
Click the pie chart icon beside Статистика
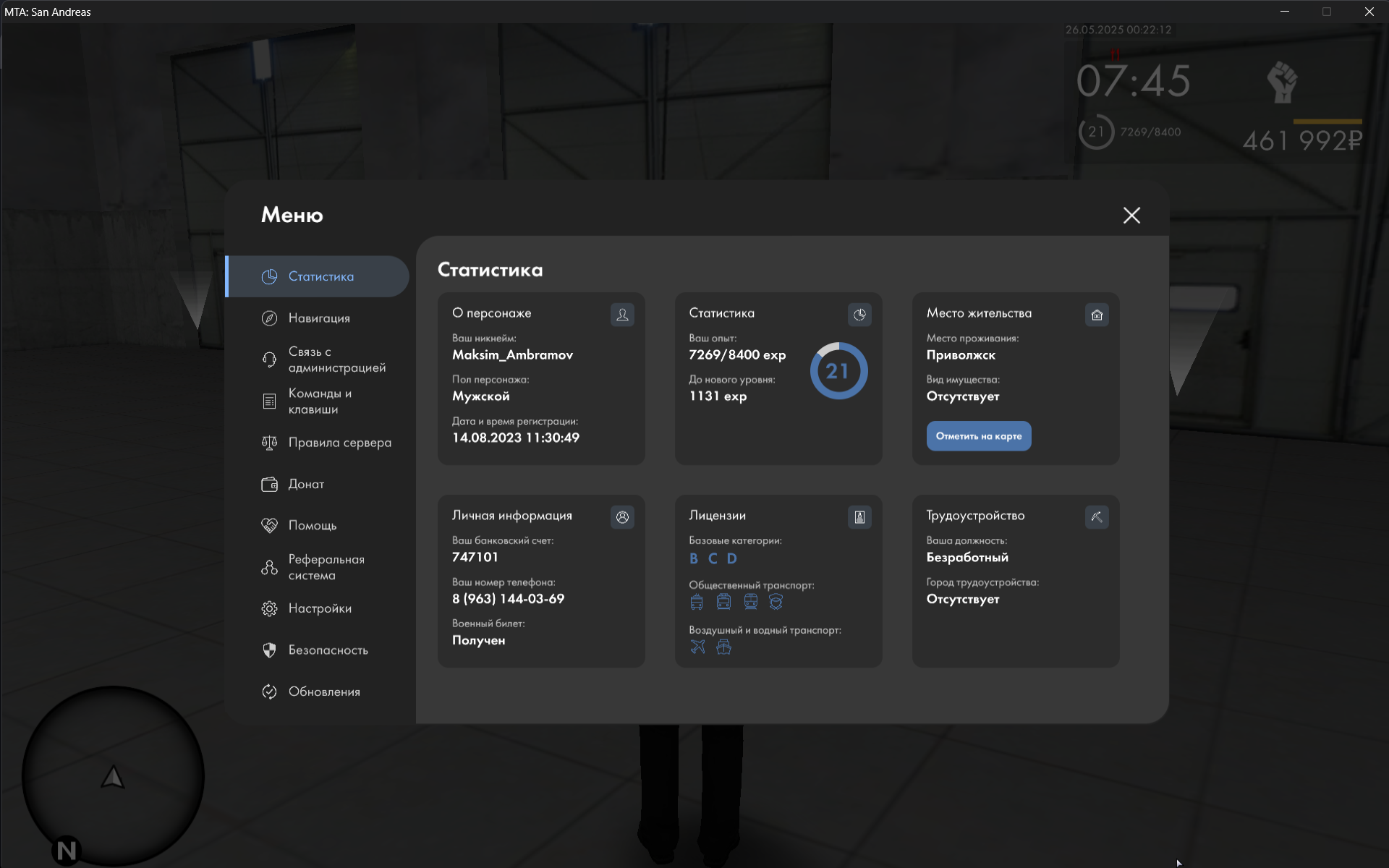269,276
